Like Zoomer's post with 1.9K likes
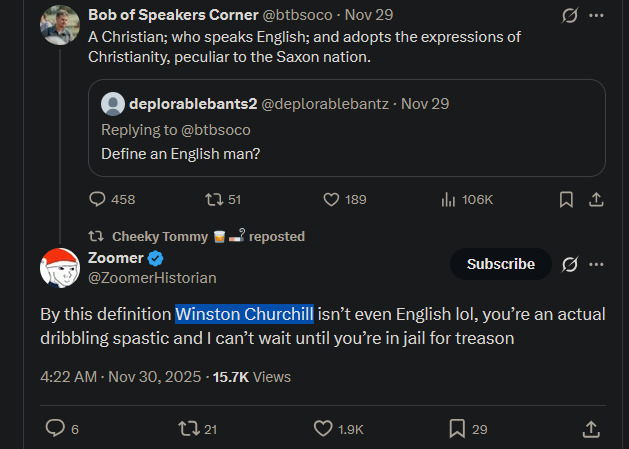Screen dimensions: 629x449 click(x=323, y=428)
